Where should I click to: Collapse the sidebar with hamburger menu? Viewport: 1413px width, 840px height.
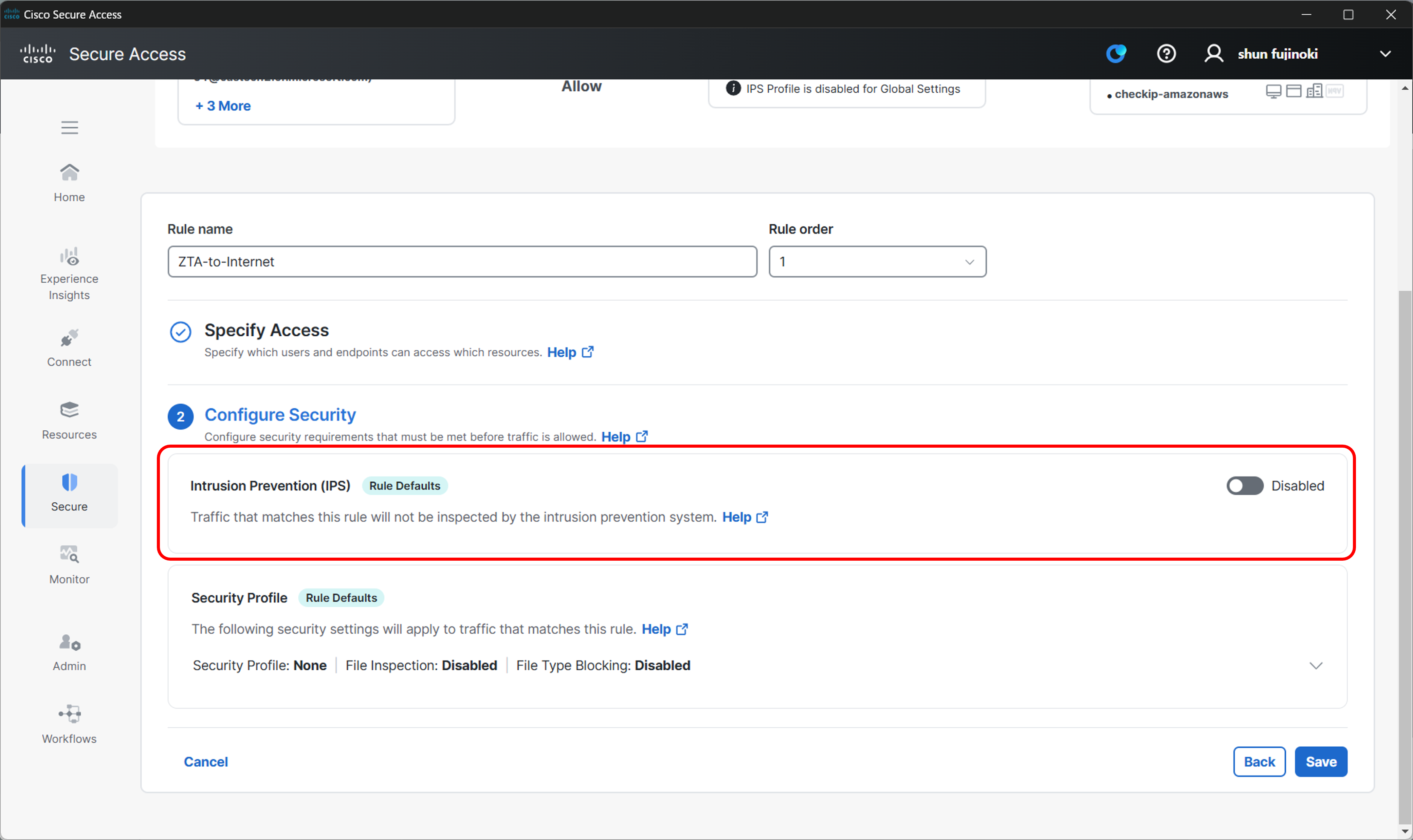click(70, 127)
